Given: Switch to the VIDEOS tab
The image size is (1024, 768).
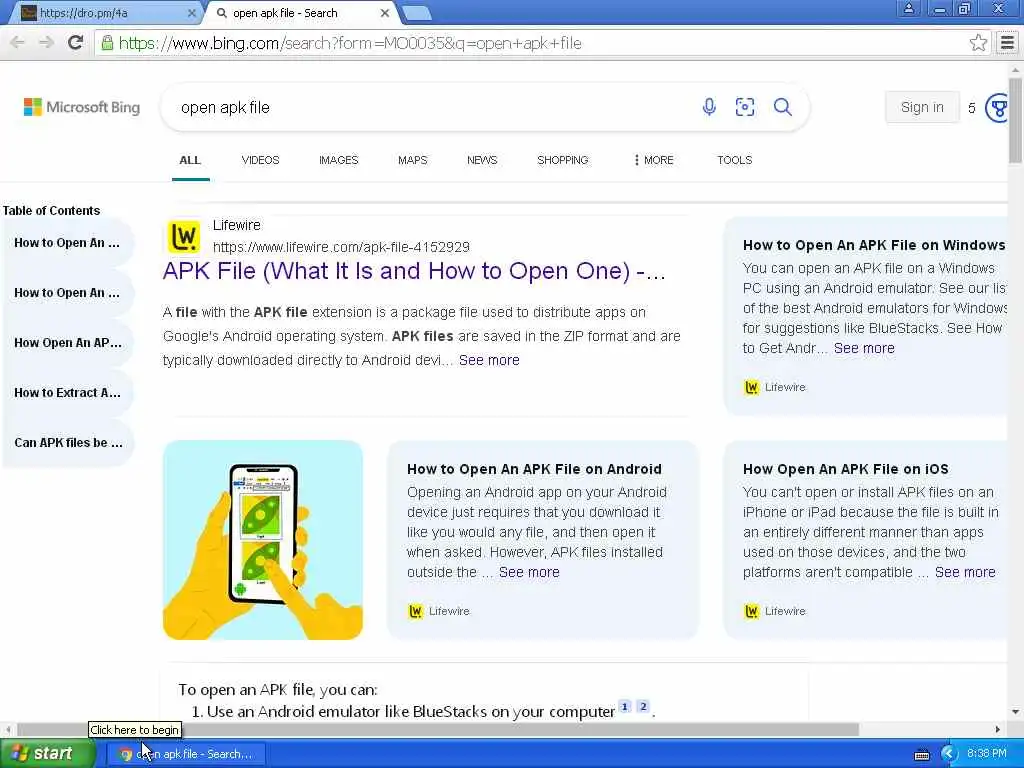Looking at the screenshot, I should point(260,160).
